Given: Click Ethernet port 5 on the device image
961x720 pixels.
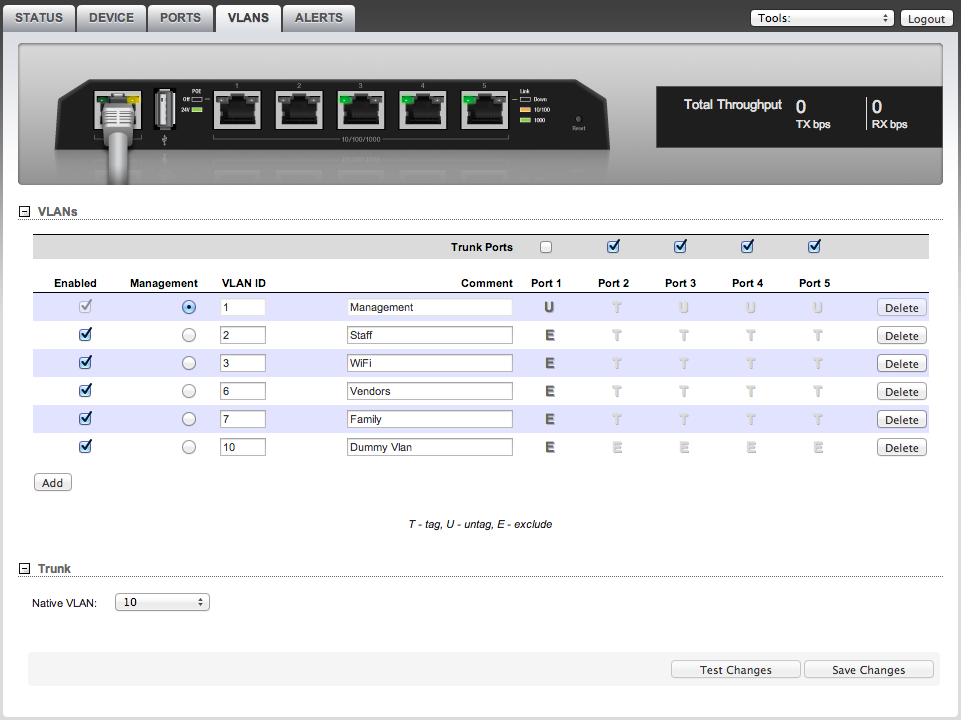Looking at the screenshot, I should click(x=486, y=108).
